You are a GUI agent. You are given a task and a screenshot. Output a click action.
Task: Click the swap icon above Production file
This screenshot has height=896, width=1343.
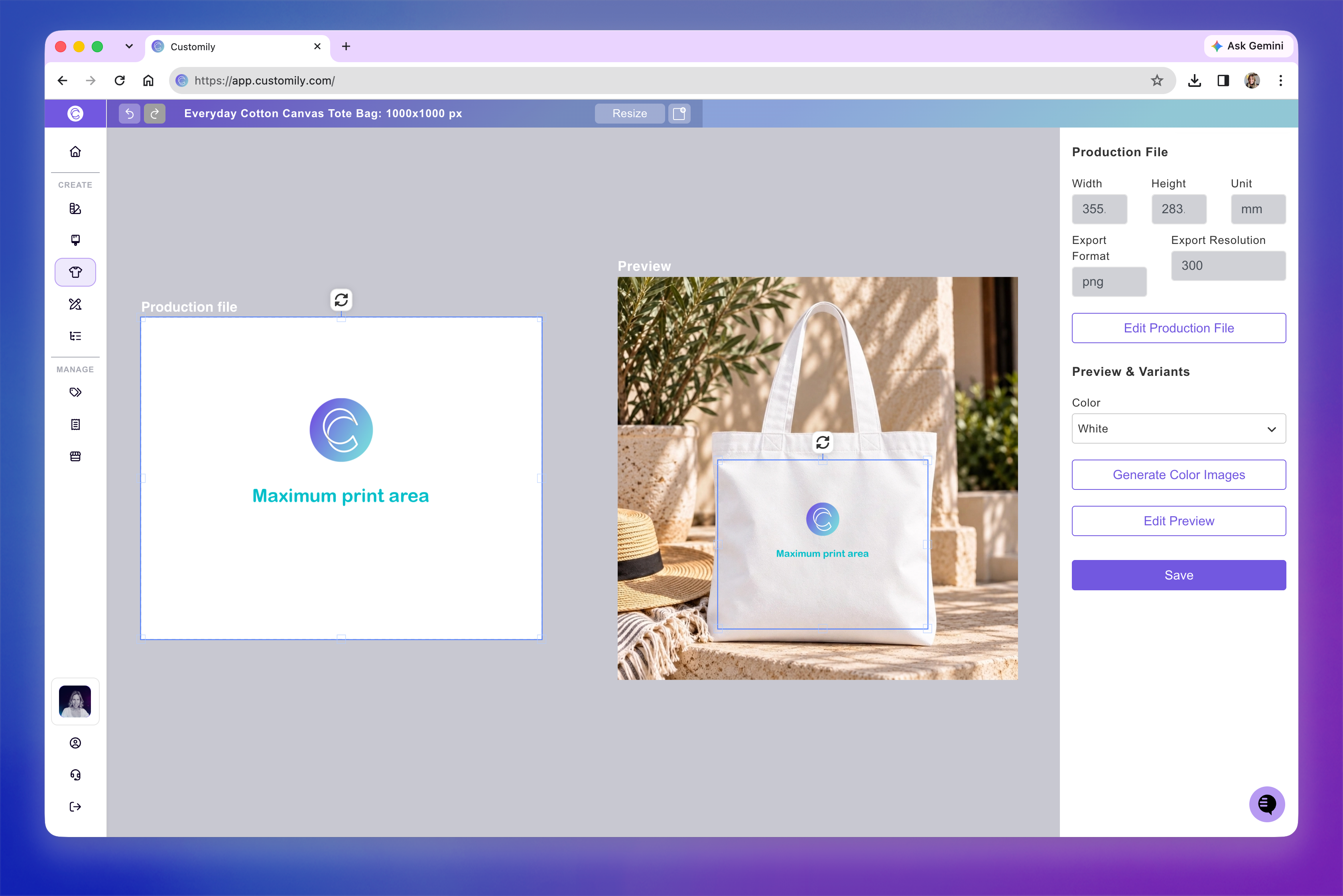(341, 300)
